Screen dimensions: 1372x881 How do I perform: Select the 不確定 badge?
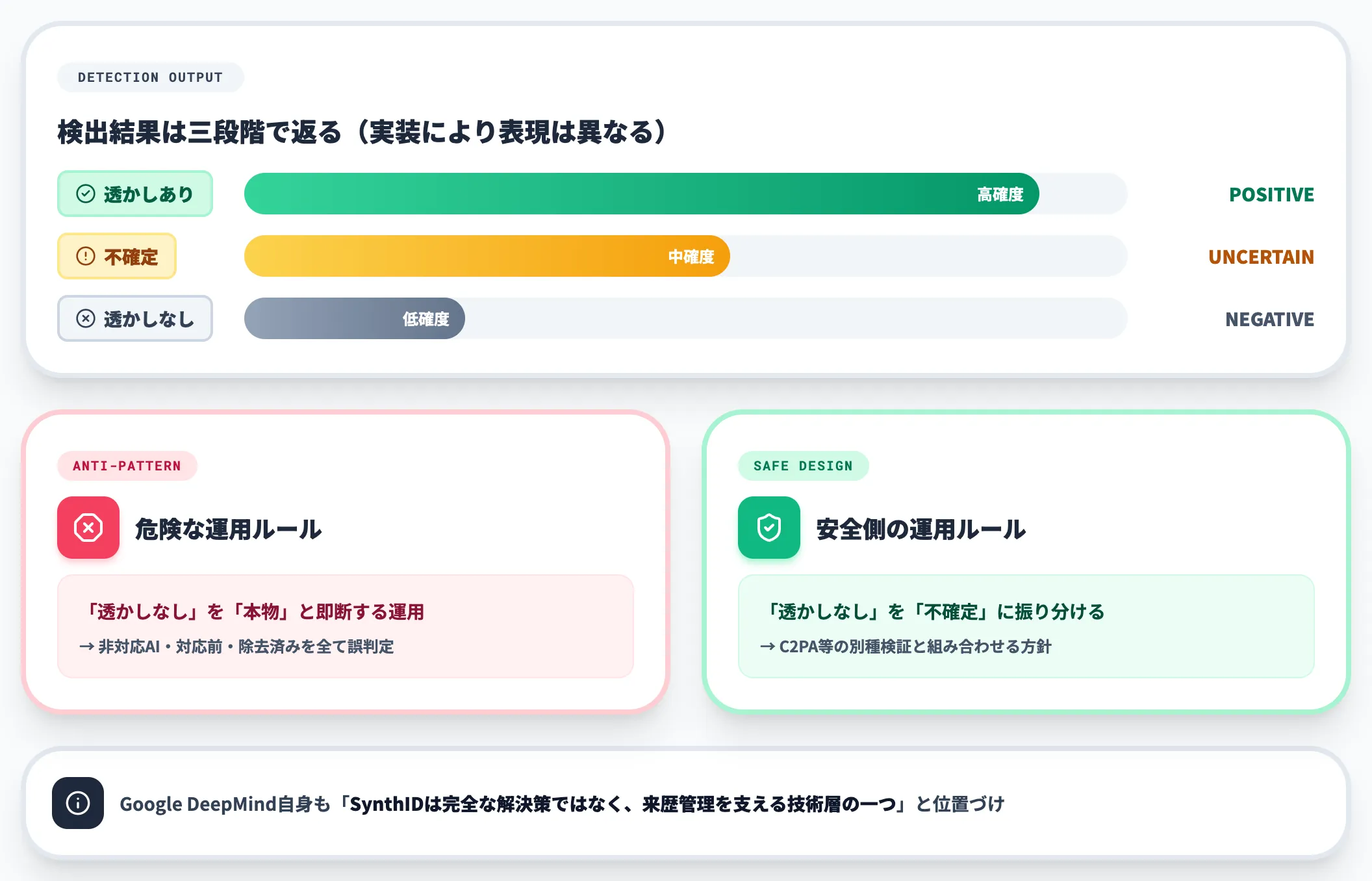[117, 256]
